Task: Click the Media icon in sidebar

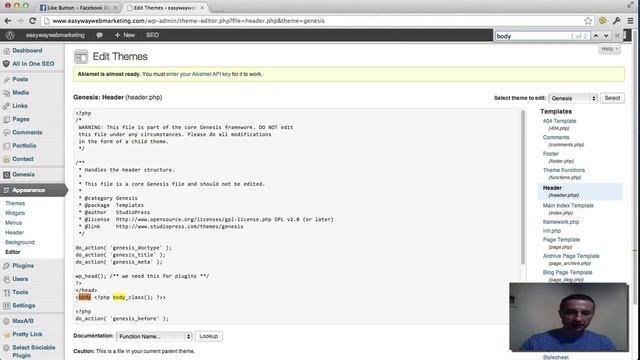Action: pyautogui.click(x=6, y=93)
